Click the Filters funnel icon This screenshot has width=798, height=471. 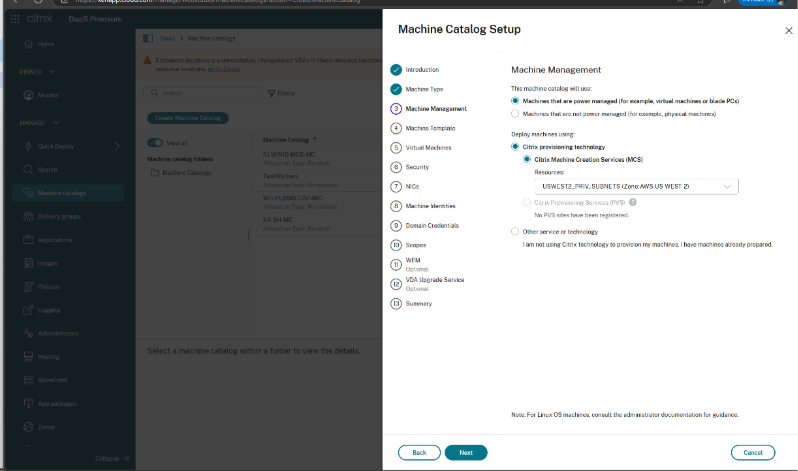271,93
